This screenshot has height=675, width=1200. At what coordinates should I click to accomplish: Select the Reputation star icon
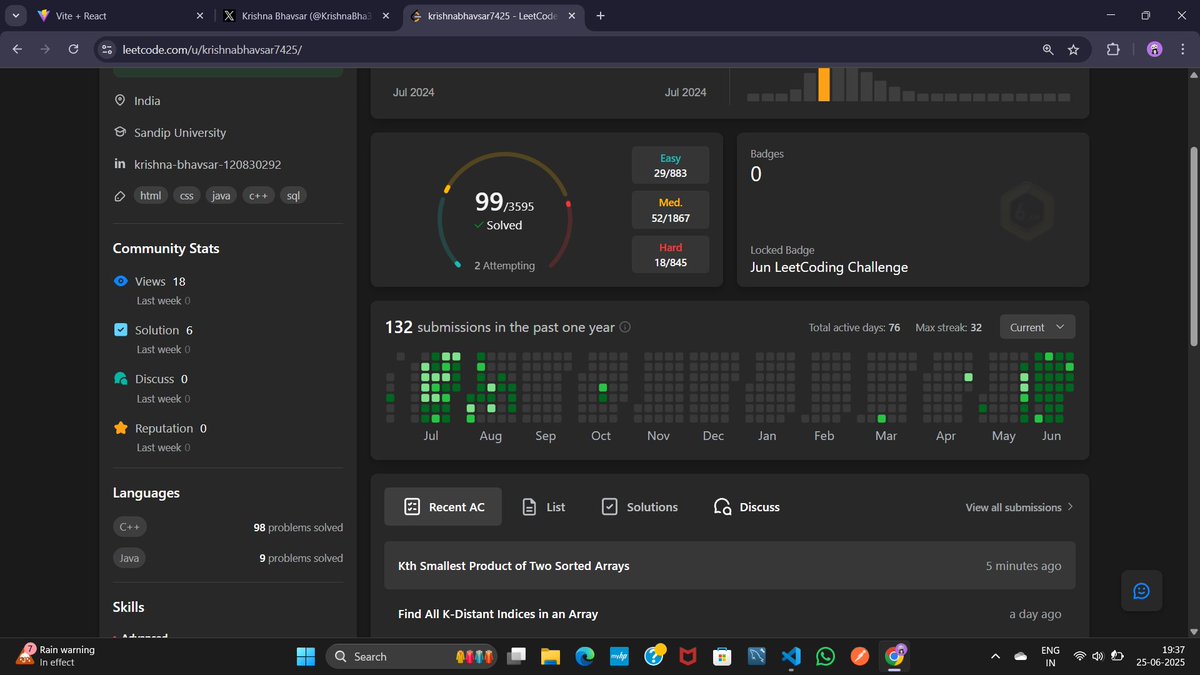[x=121, y=427]
